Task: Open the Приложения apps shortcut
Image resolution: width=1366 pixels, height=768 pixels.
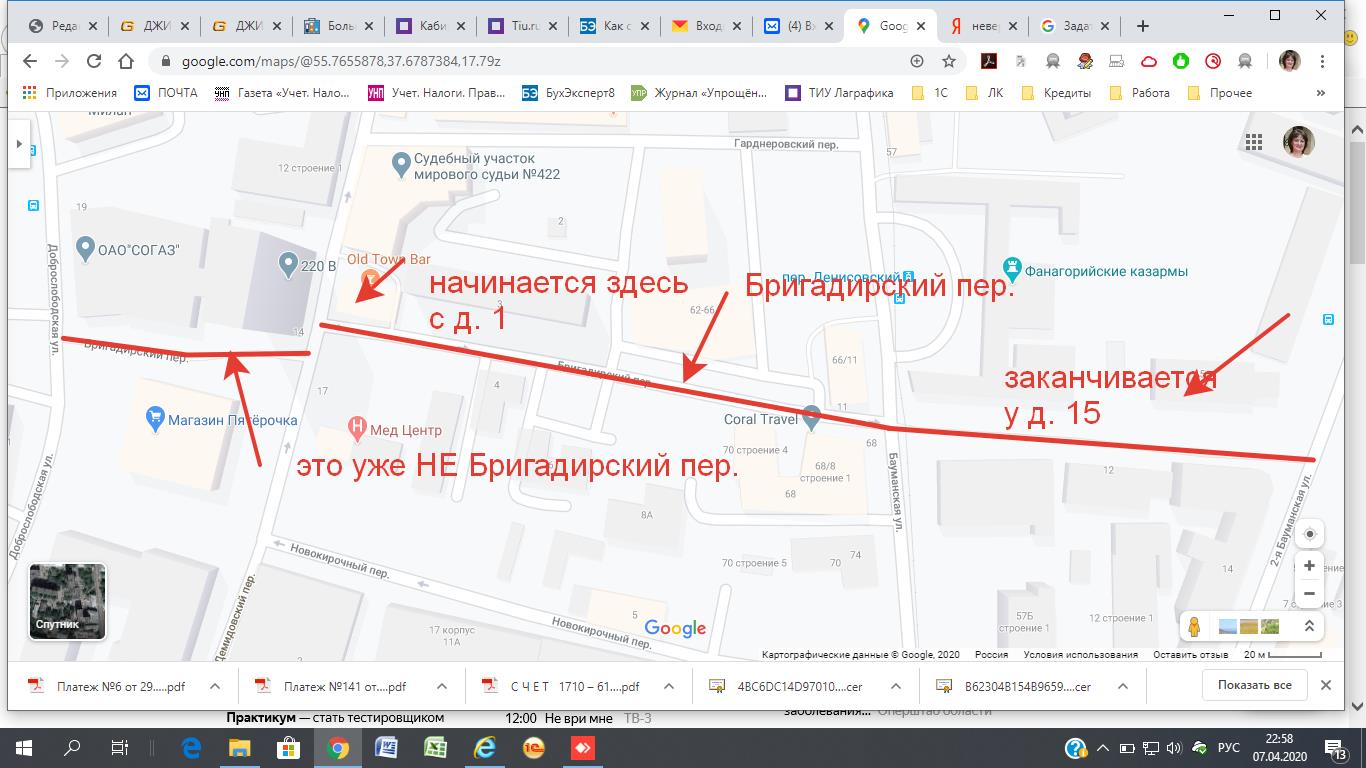Action: (69, 93)
